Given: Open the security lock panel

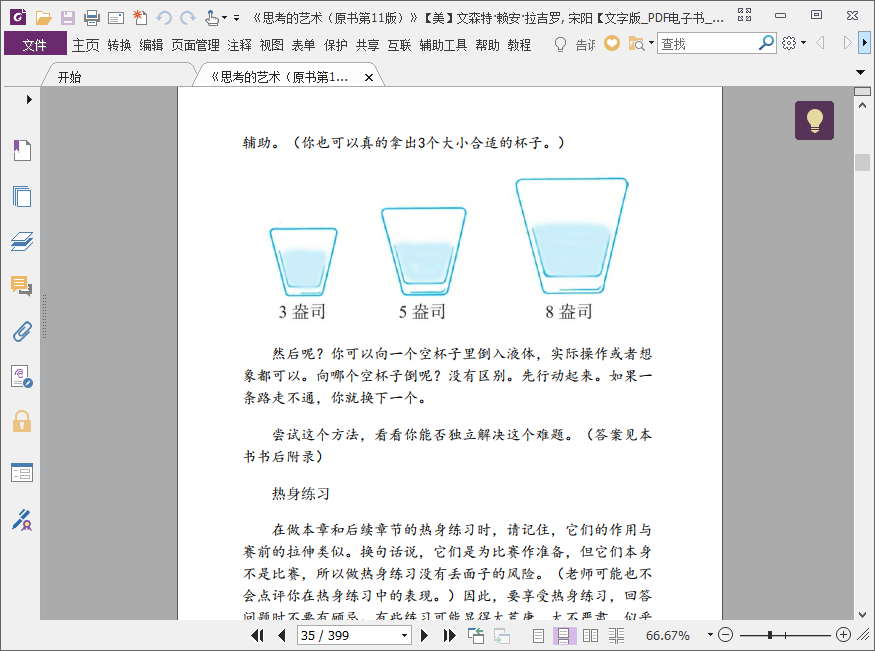Looking at the screenshot, I should (22, 421).
